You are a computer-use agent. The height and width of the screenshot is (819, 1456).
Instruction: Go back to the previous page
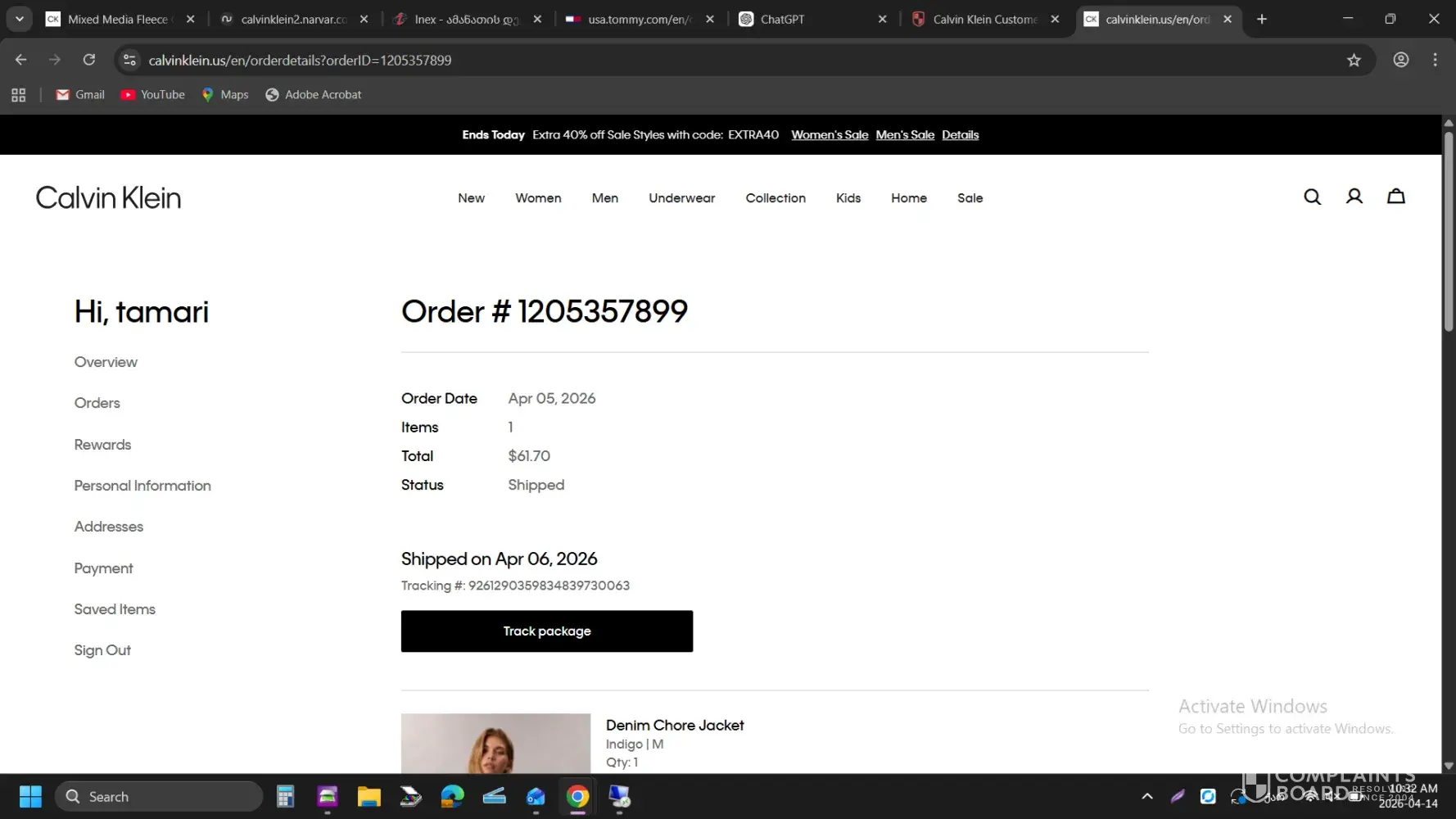(21, 60)
